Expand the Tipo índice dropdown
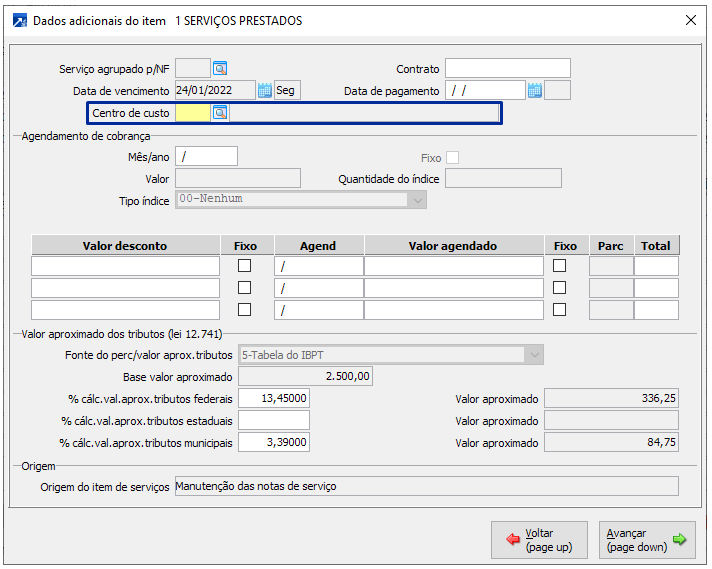 (x=416, y=199)
